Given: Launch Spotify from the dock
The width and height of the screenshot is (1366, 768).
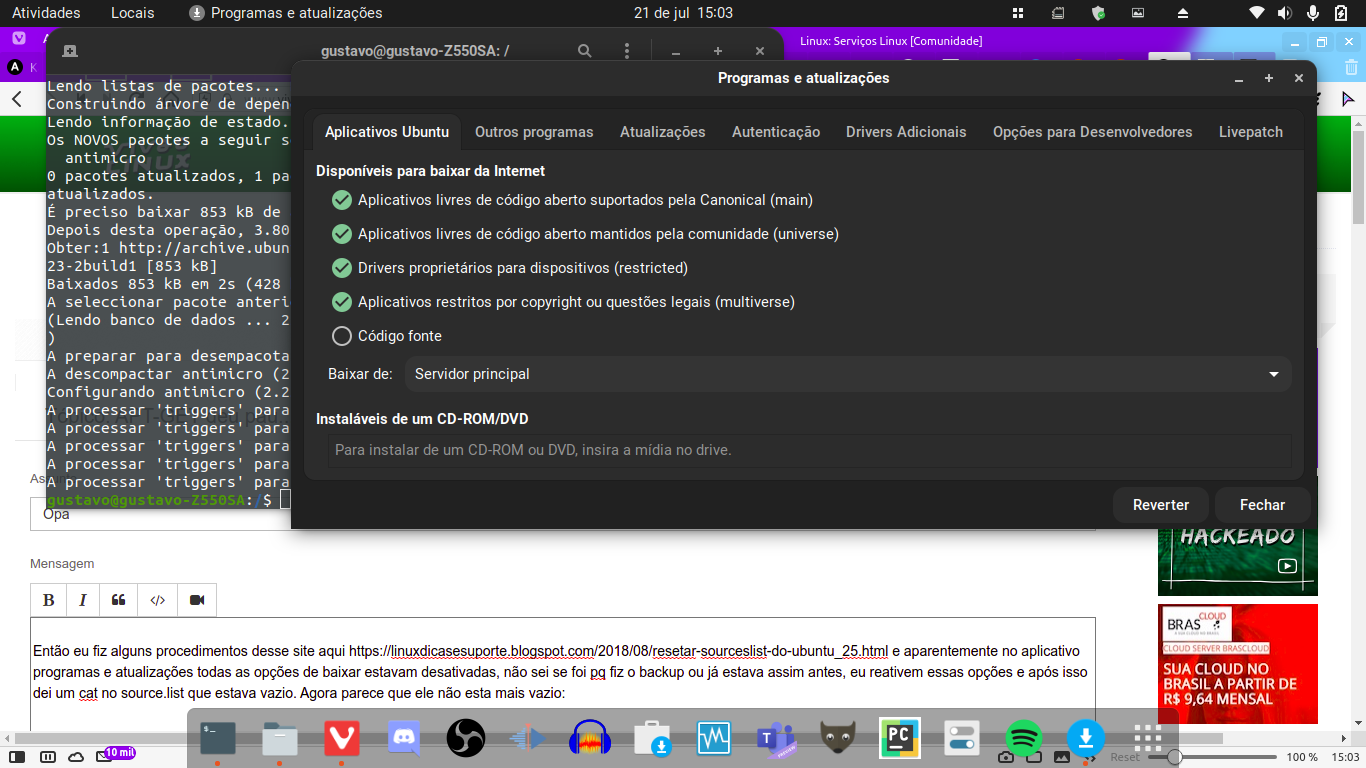Looking at the screenshot, I should click(x=1023, y=739).
